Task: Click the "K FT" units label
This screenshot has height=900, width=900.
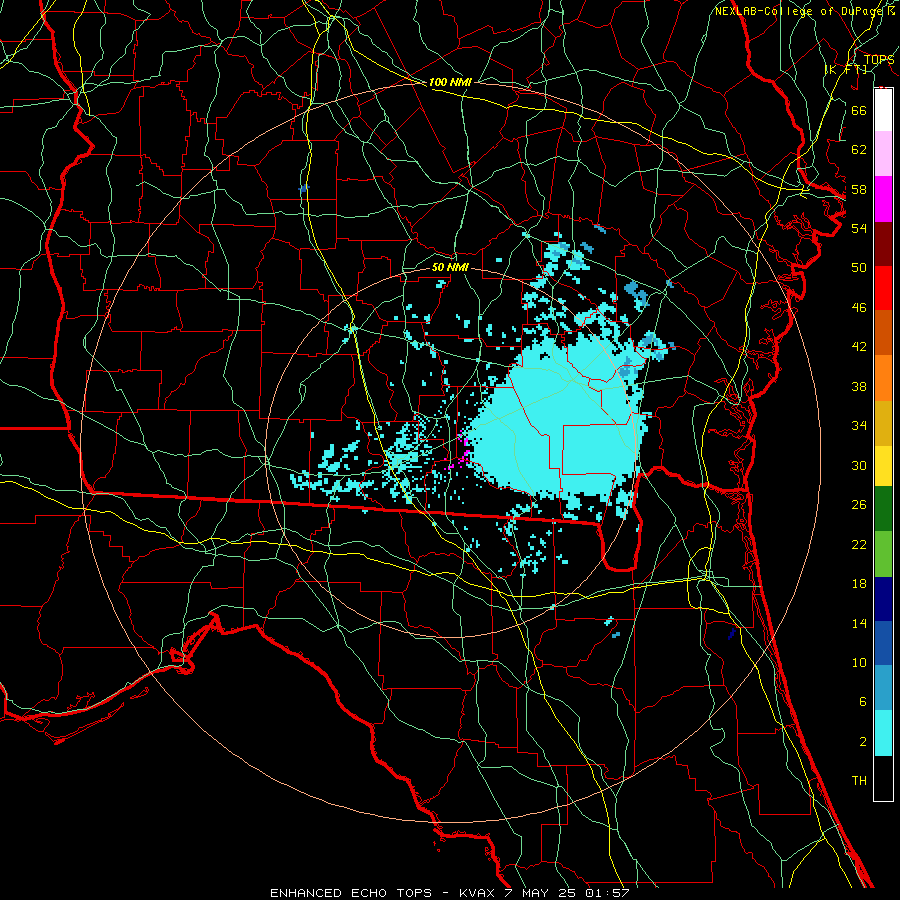Action: point(846,69)
